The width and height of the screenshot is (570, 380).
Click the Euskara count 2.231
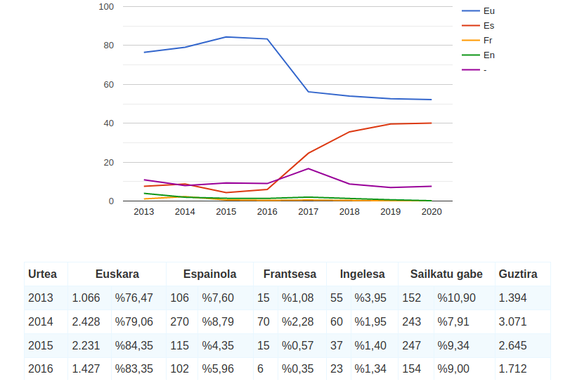(89, 345)
